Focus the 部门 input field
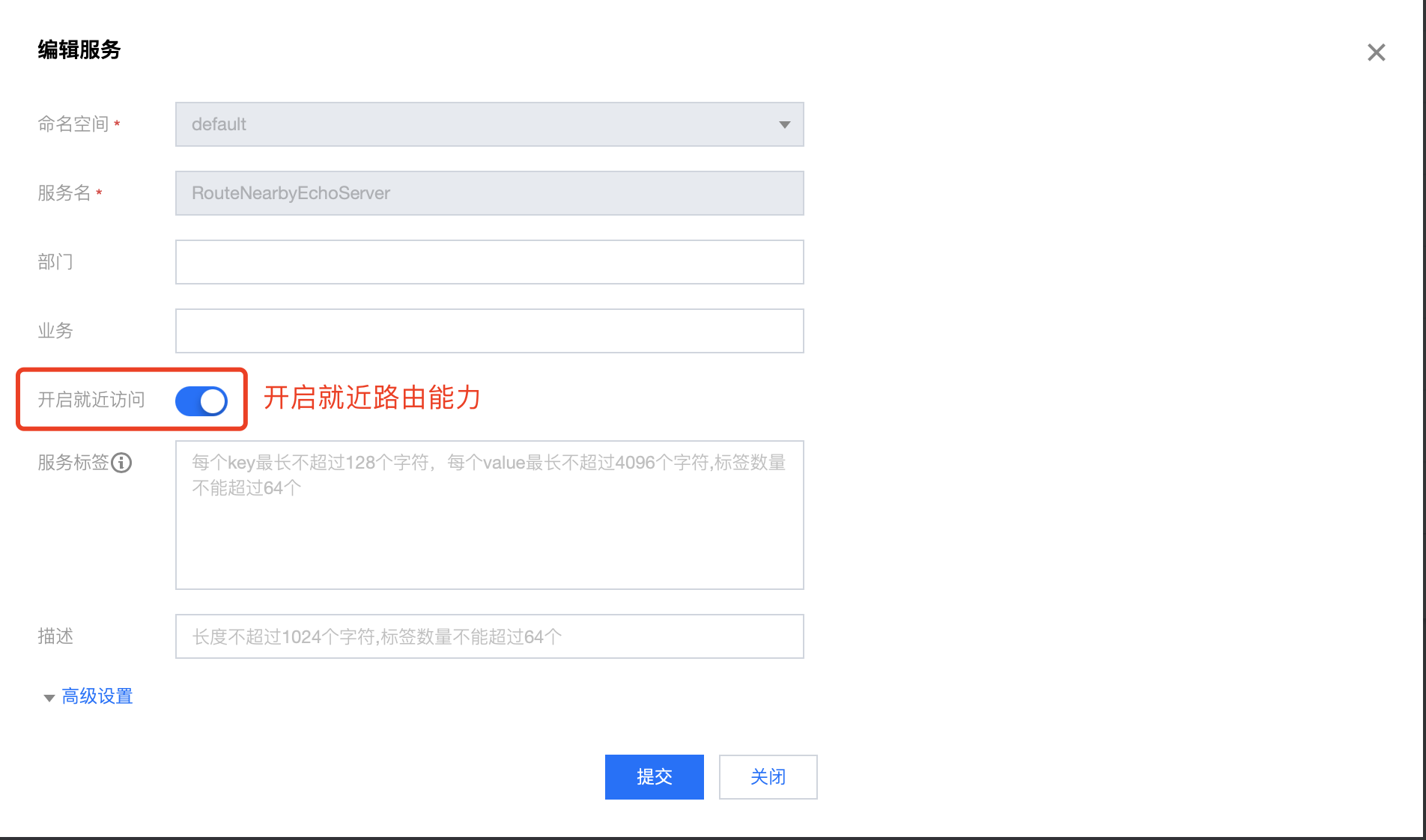The width and height of the screenshot is (1426, 840). tap(489, 262)
